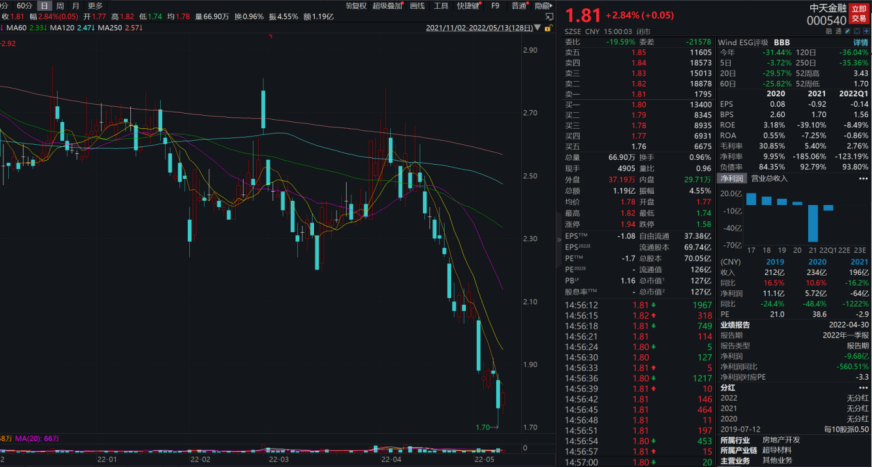The width and height of the screenshot is (872, 468).
Task: Click 业绩报告 date 2022-04-30
Action: 848,325
